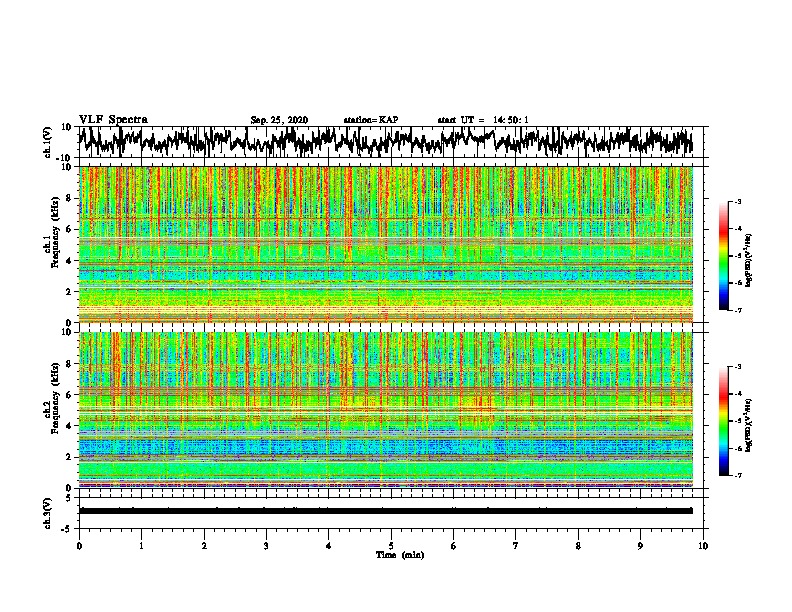Click the ch.3(V) panel label
This screenshot has height=612, width=792.
point(48,513)
